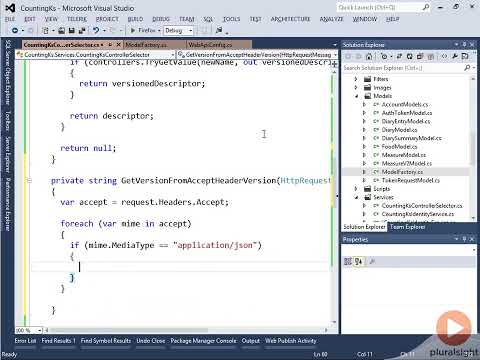Expand the Scripts folder in Solution Explorer
Viewport: 480px width, 360px height.
(356, 189)
